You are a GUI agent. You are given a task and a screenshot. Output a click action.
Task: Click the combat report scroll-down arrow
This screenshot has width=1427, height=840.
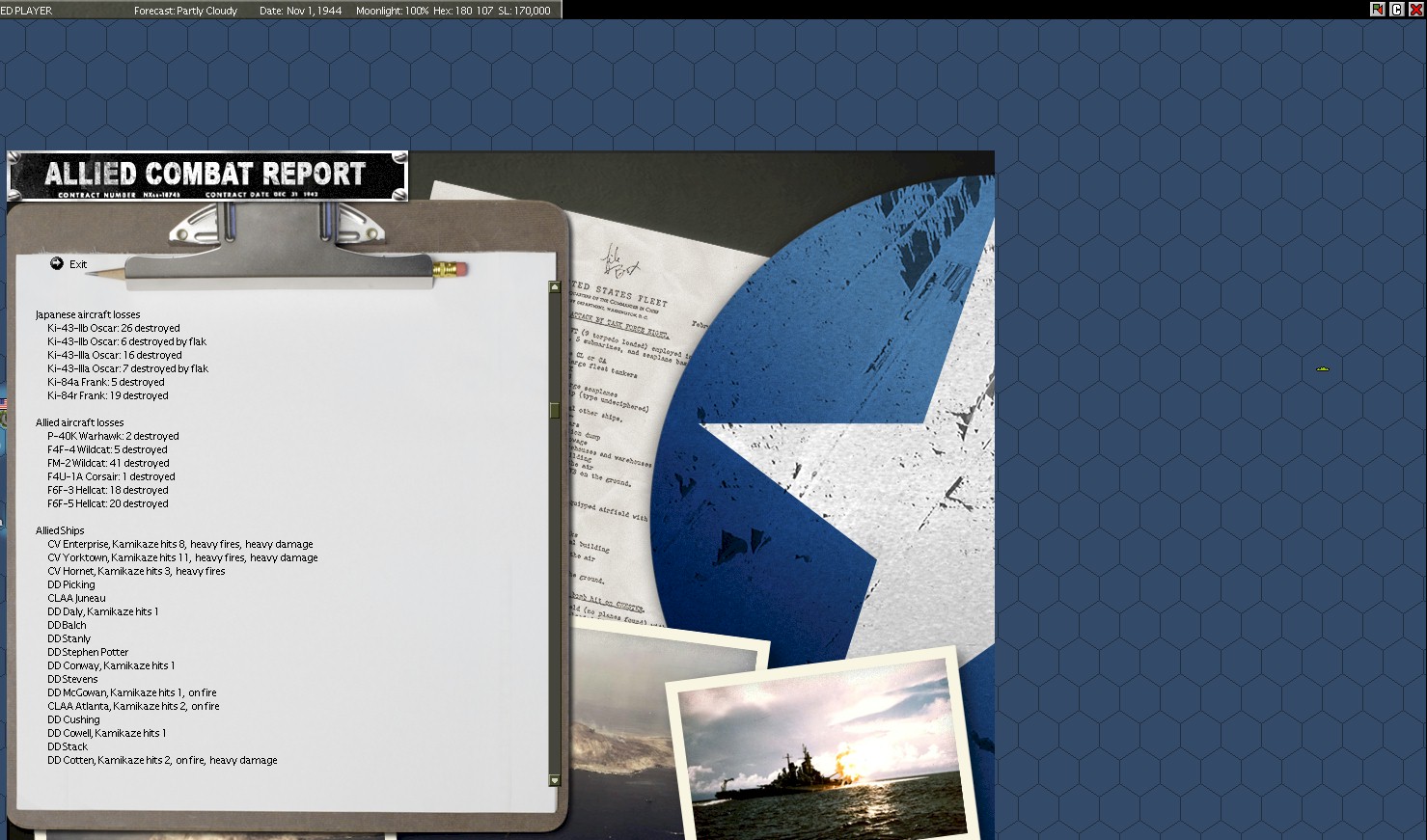click(555, 780)
